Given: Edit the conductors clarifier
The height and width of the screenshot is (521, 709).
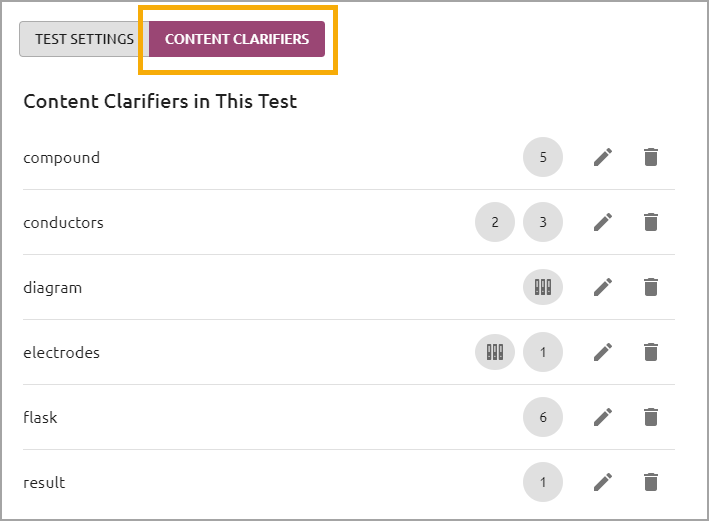Looking at the screenshot, I should click(x=603, y=222).
